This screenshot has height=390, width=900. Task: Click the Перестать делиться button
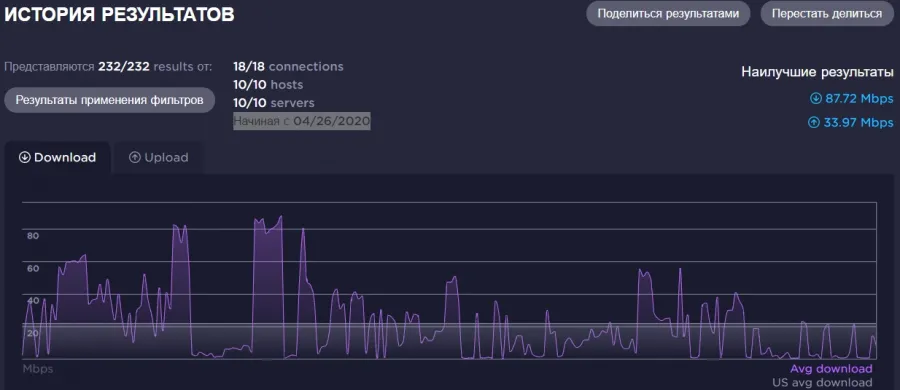pos(827,14)
